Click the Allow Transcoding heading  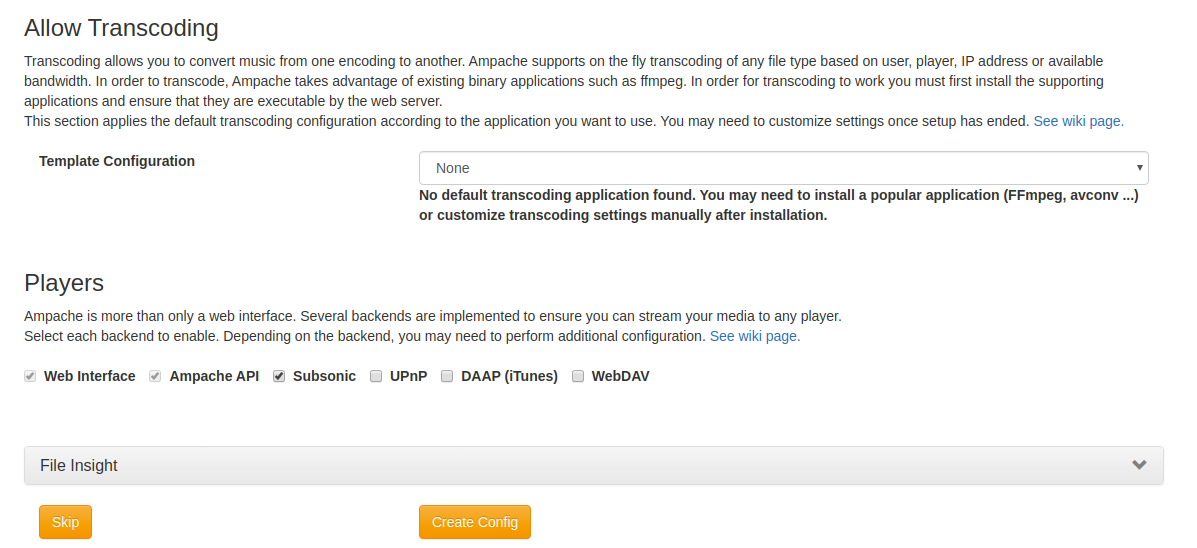click(x=121, y=27)
